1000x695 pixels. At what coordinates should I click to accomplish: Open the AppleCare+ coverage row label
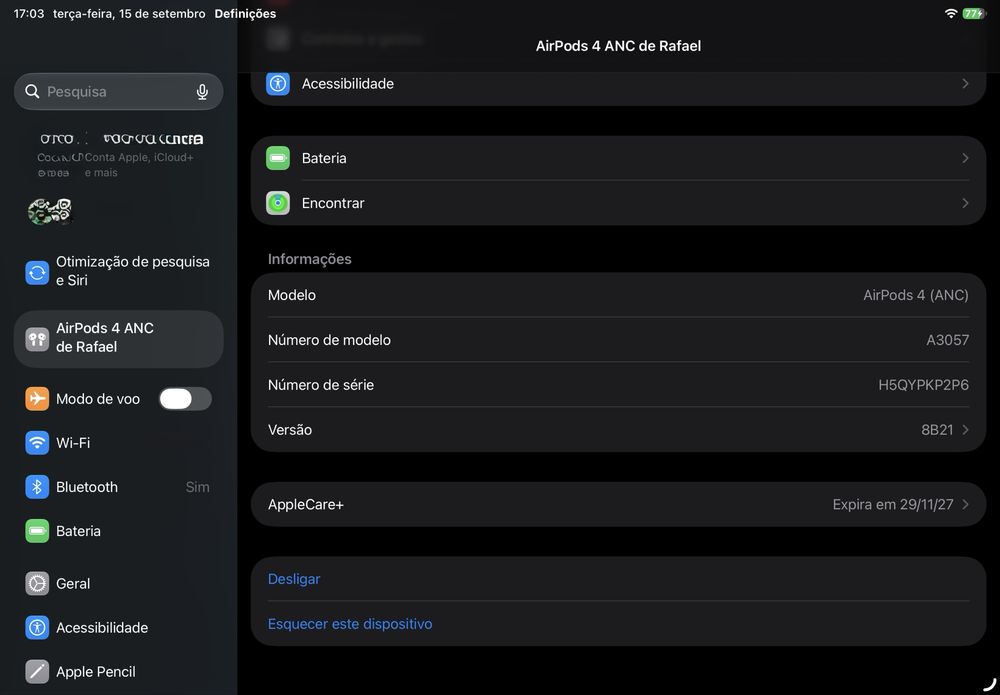(x=306, y=504)
